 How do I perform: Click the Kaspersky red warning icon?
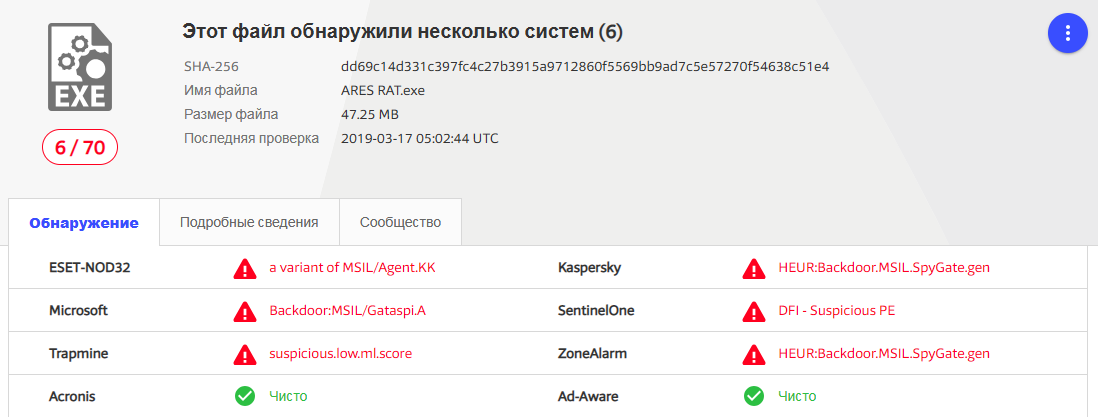click(x=754, y=269)
